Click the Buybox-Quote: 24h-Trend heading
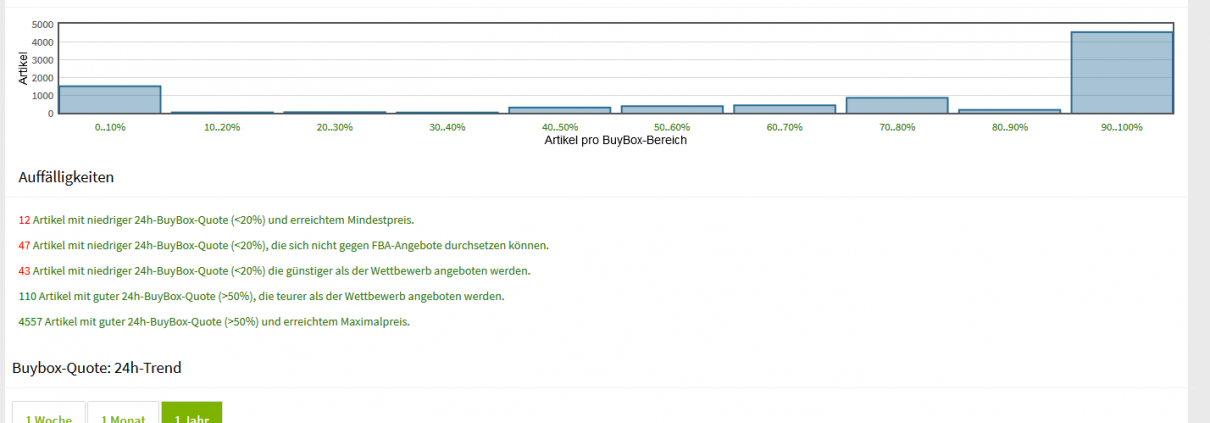This screenshot has height=423, width=1210. coord(97,368)
